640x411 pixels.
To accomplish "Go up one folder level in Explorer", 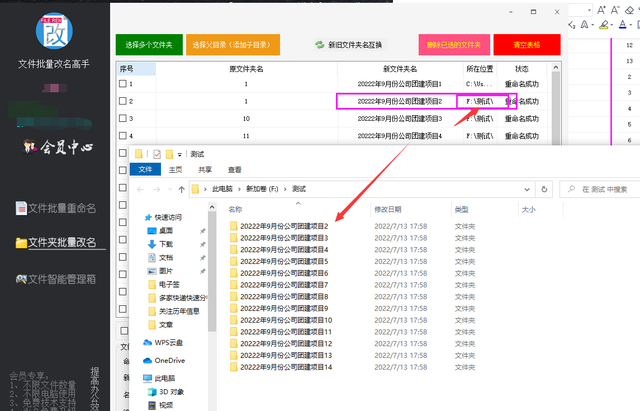I will click(182, 189).
